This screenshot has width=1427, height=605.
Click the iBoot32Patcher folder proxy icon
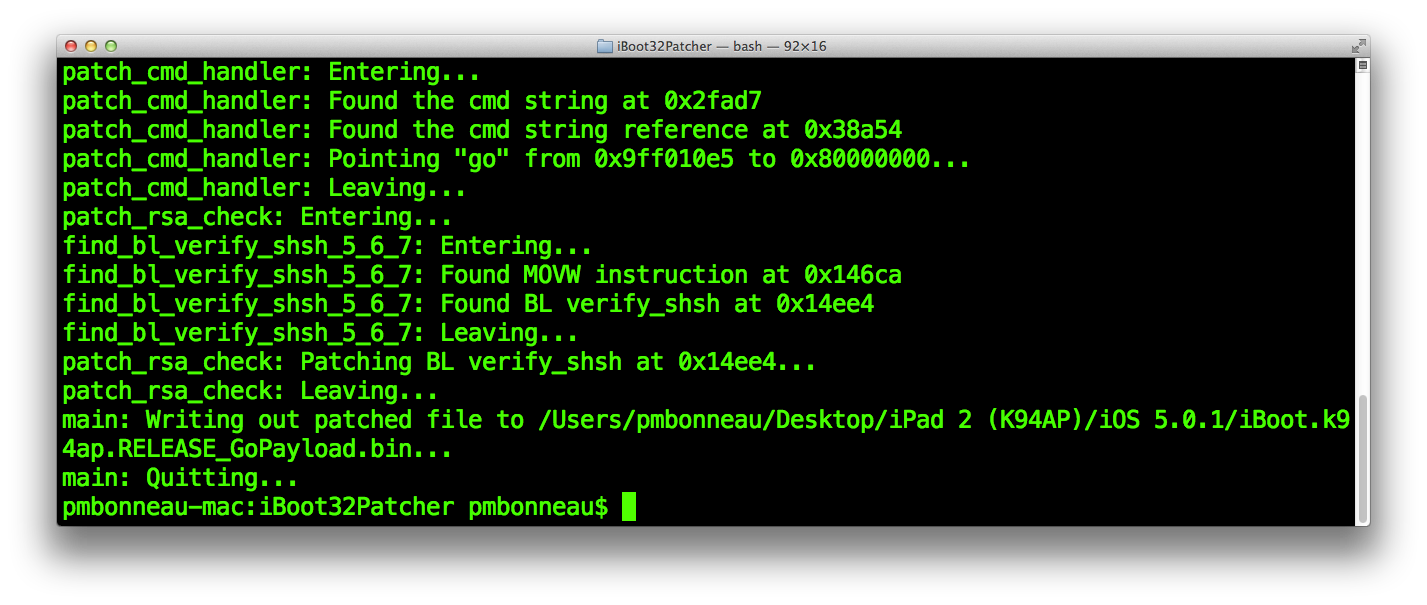(x=604, y=46)
